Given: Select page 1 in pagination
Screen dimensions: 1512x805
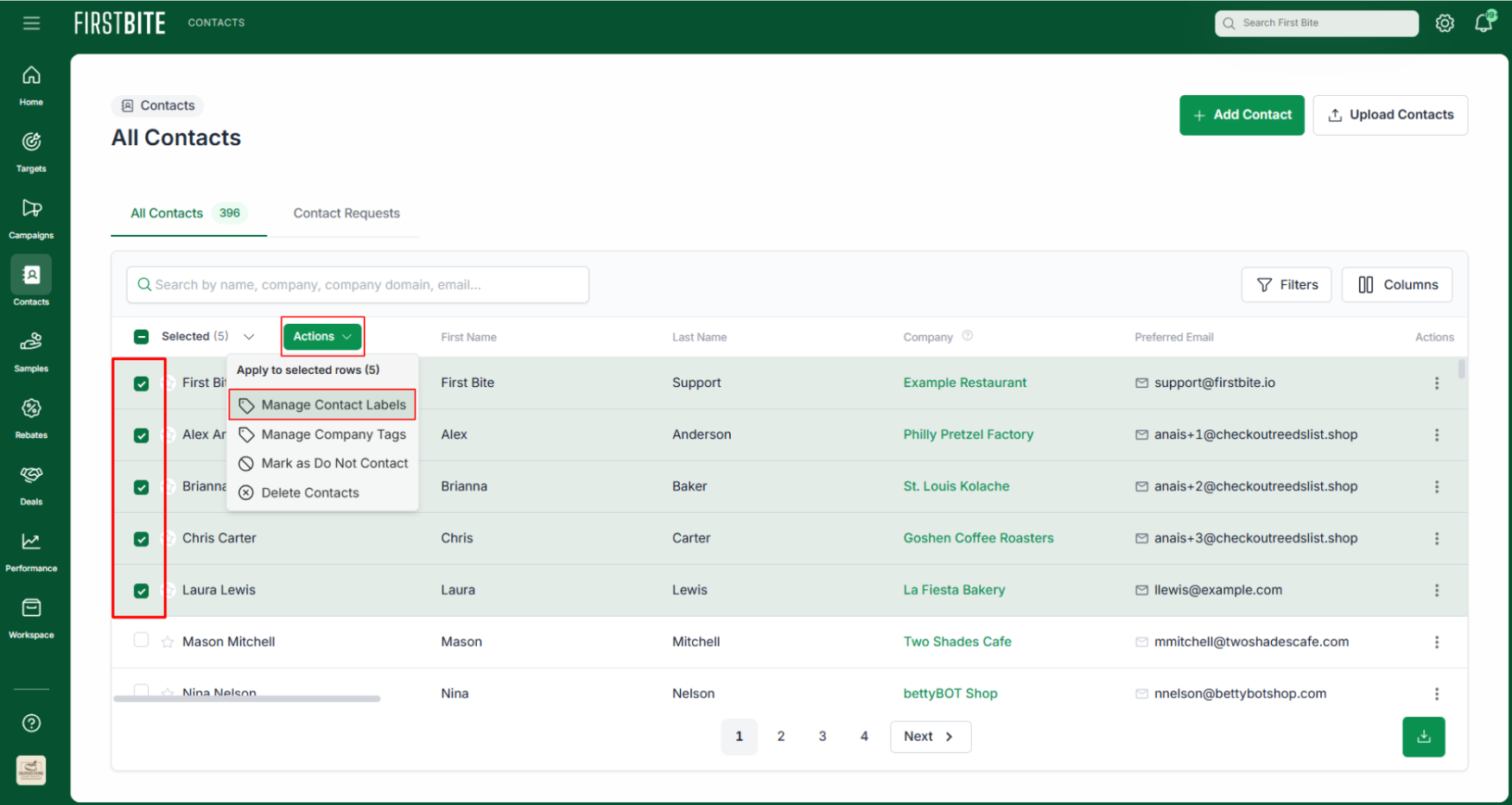Looking at the screenshot, I should 739,737.
